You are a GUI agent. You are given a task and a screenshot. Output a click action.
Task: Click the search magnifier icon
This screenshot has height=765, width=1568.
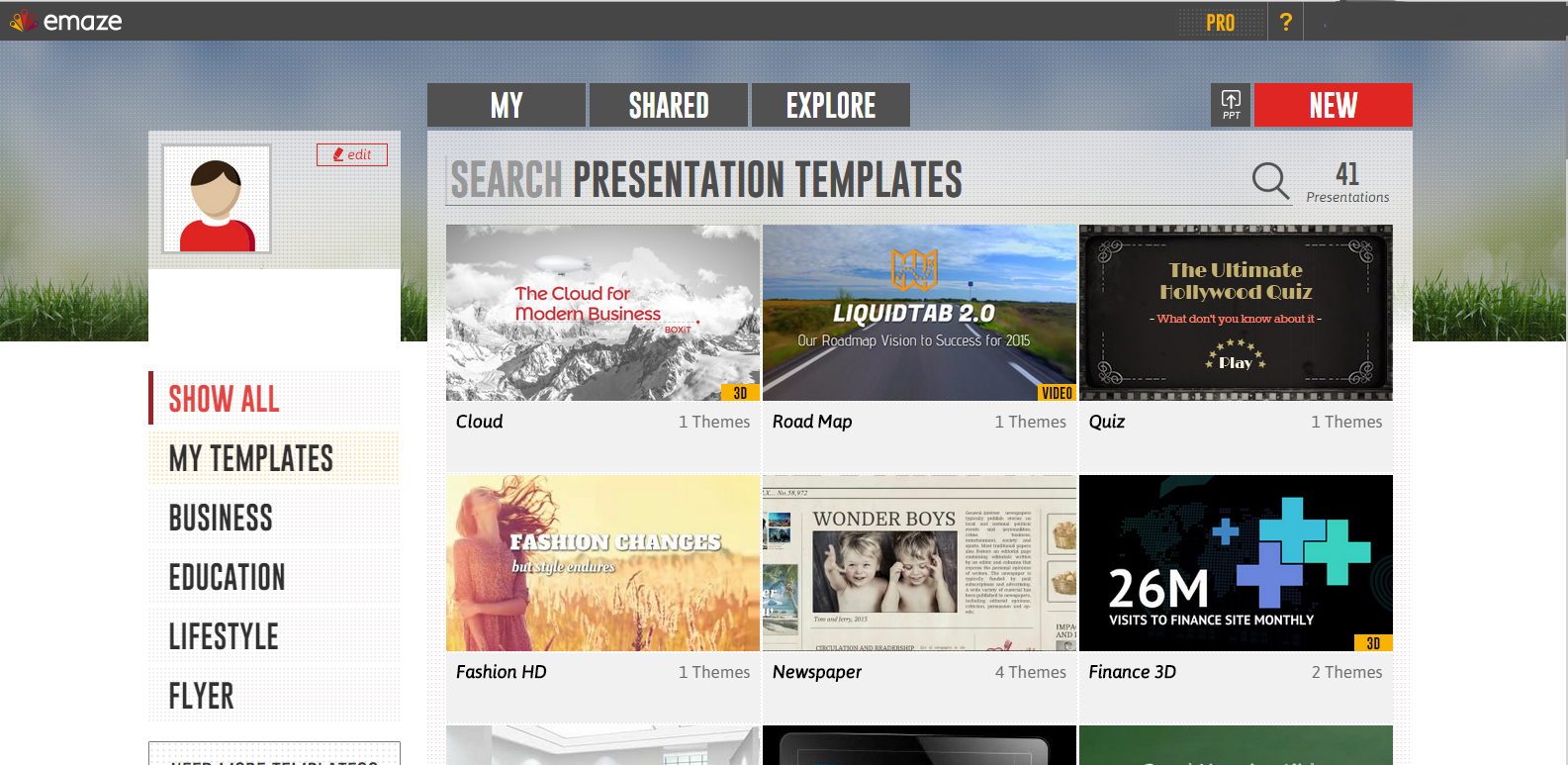click(x=1270, y=181)
